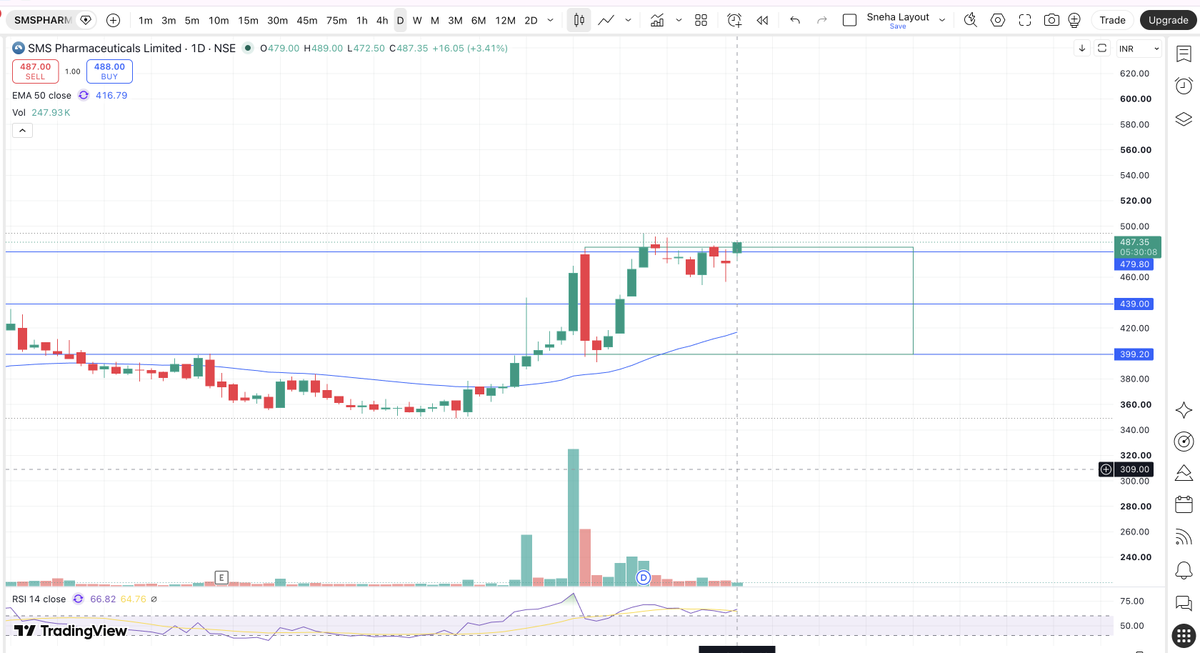Toggle the auto-fit data sync icon
This screenshot has width=1200, height=653.
coord(1102,48)
